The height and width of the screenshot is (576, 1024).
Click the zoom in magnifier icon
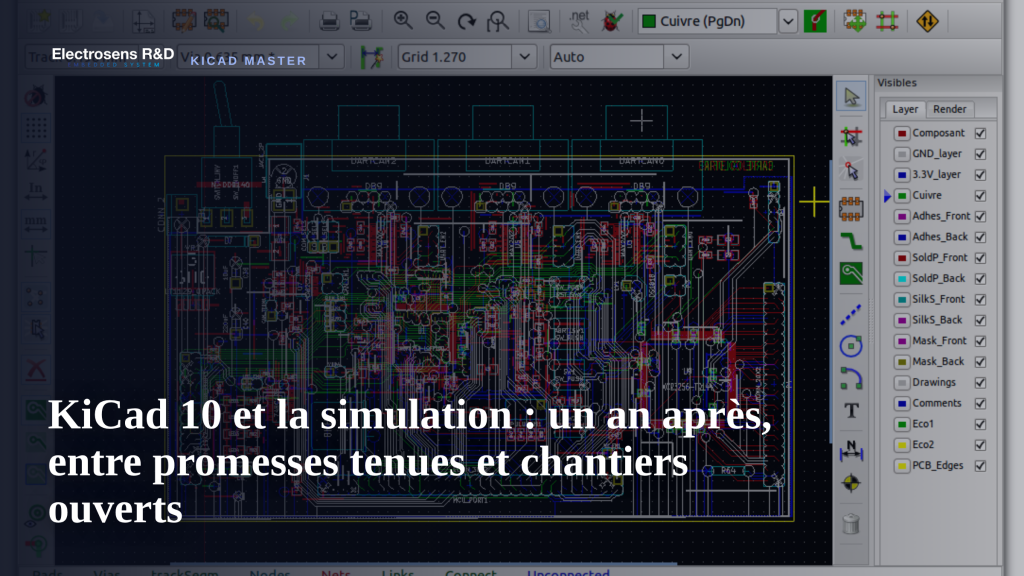coord(403,20)
